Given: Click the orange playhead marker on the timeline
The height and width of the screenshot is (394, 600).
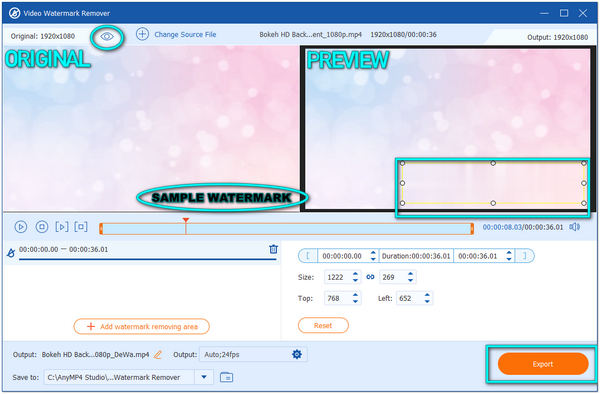Looking at the screenshot, I should tap(186, 220).
